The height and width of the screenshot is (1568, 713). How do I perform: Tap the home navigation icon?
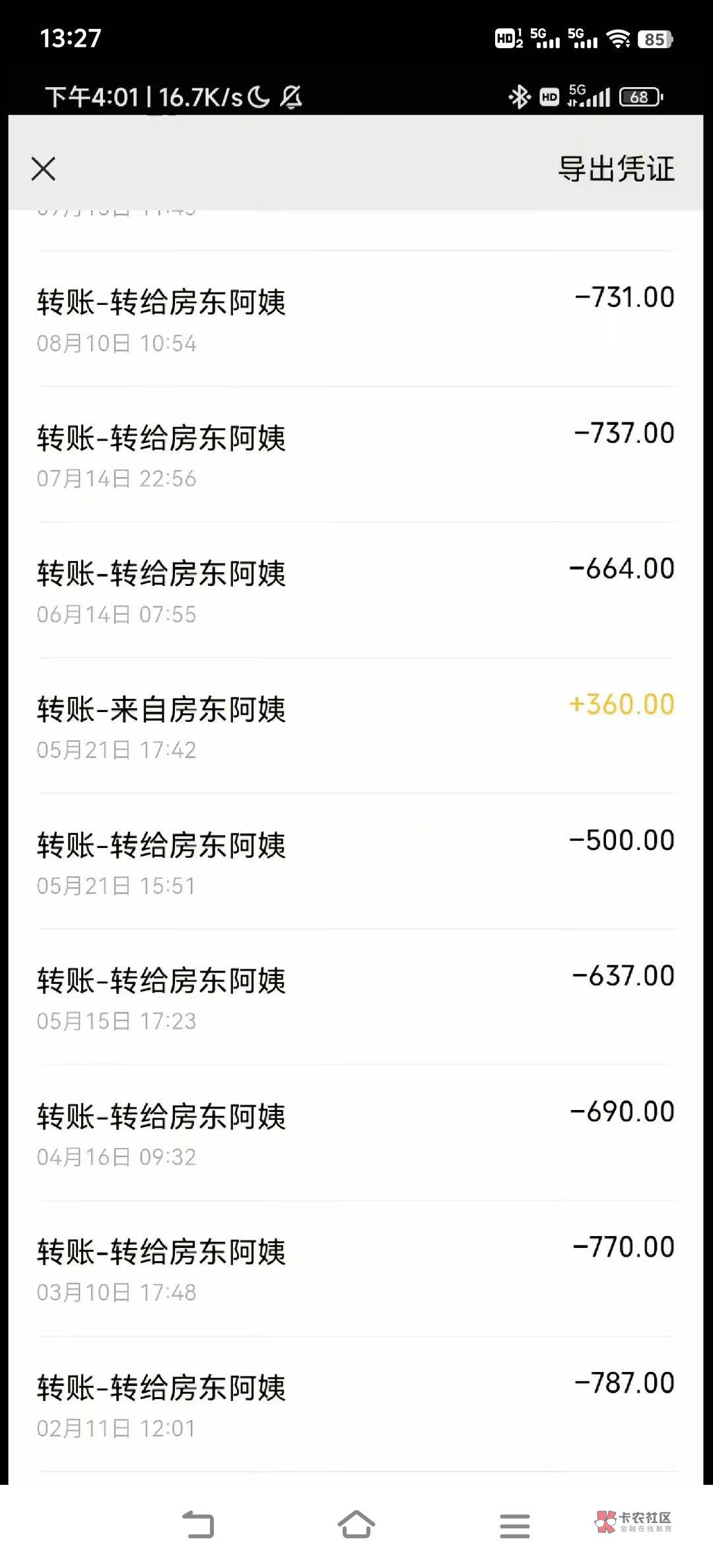click(x=356, y=1524)
